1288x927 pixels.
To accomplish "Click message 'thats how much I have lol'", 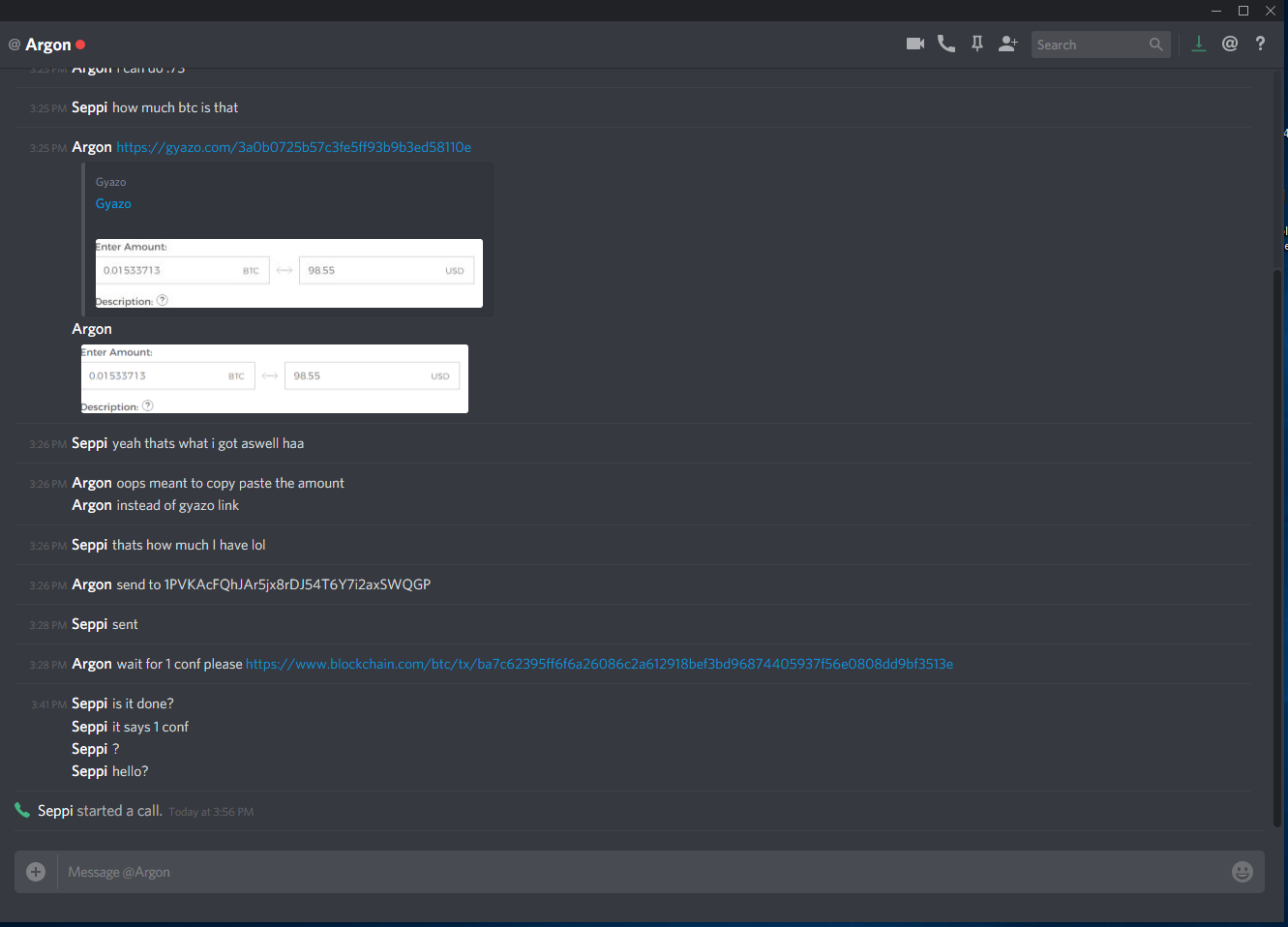I will [x=189, y=545].
